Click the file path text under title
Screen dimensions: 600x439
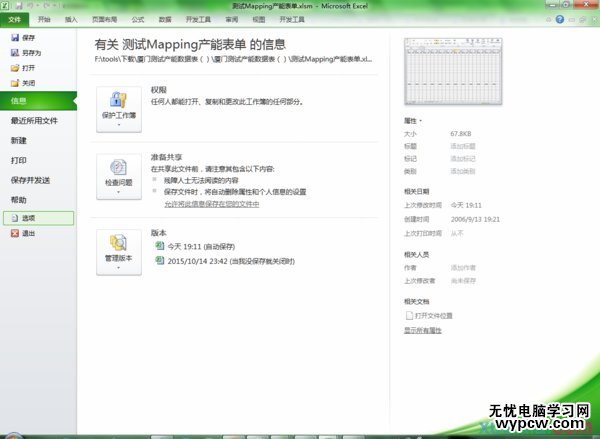click(x=233, y=59)
